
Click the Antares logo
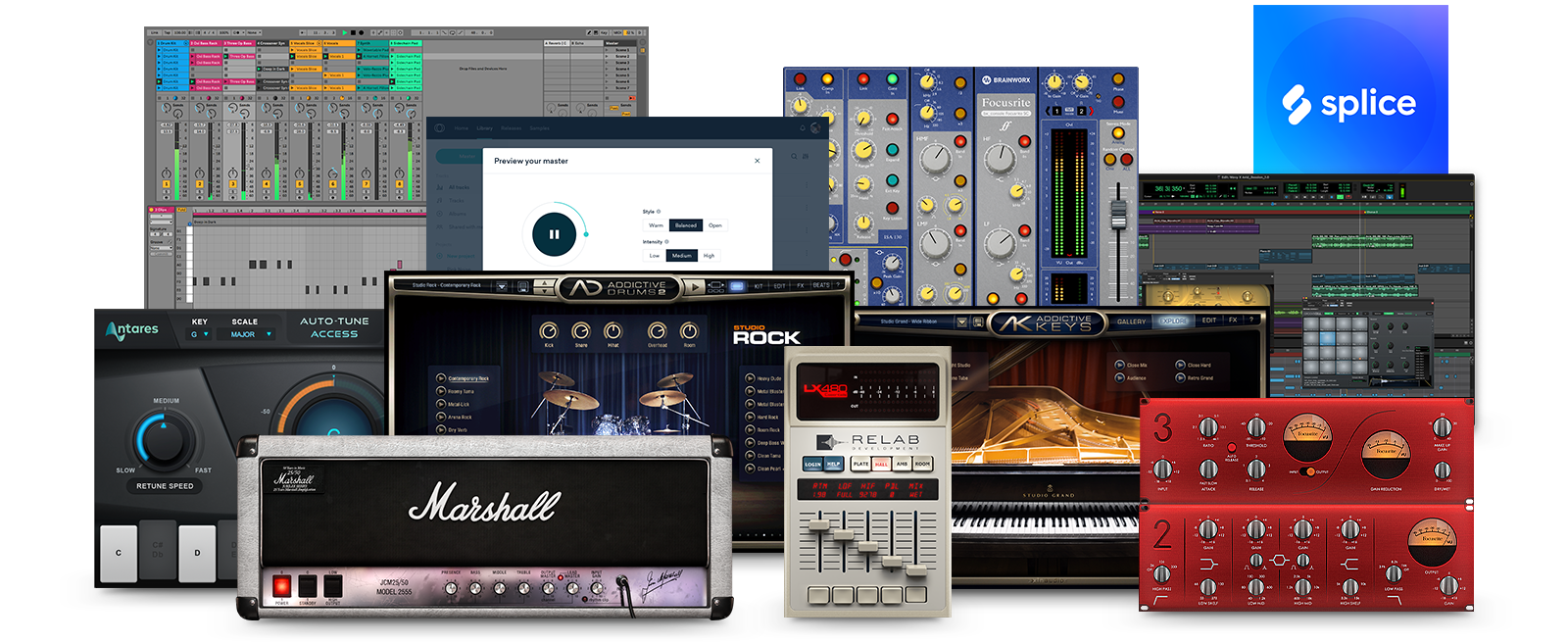[x=131, y=330]
